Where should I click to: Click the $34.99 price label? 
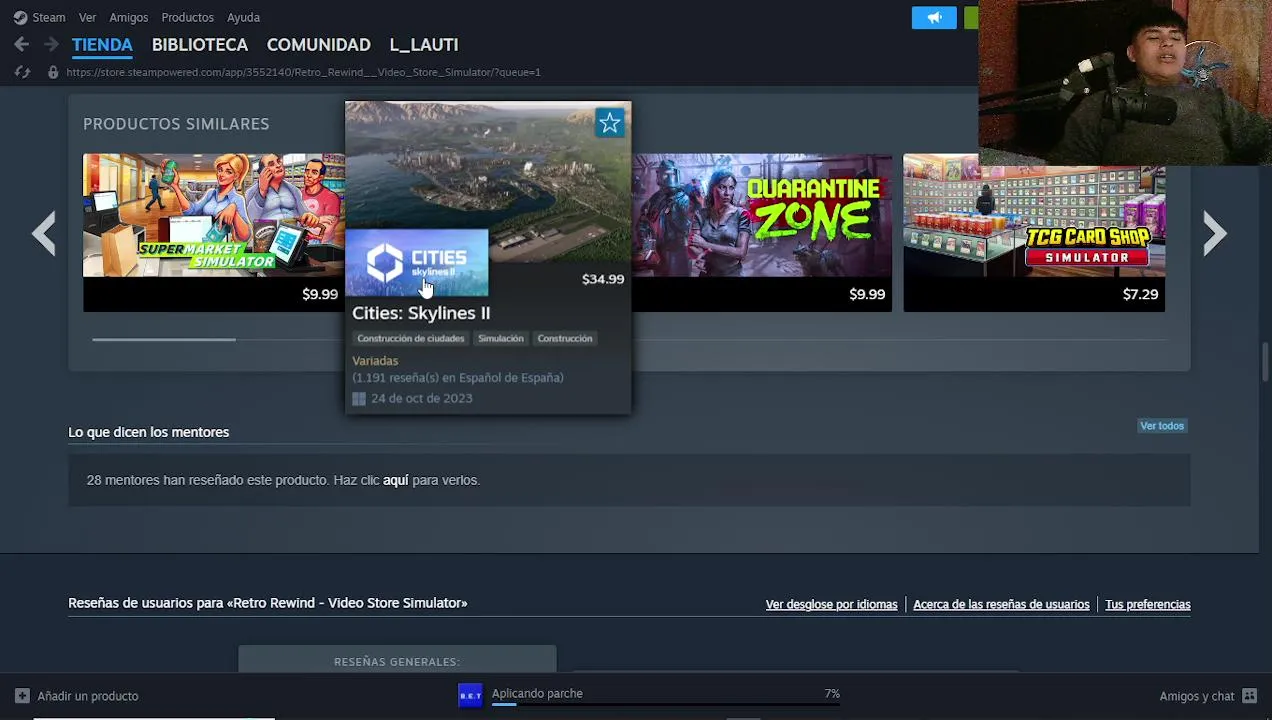click(603, 279)
